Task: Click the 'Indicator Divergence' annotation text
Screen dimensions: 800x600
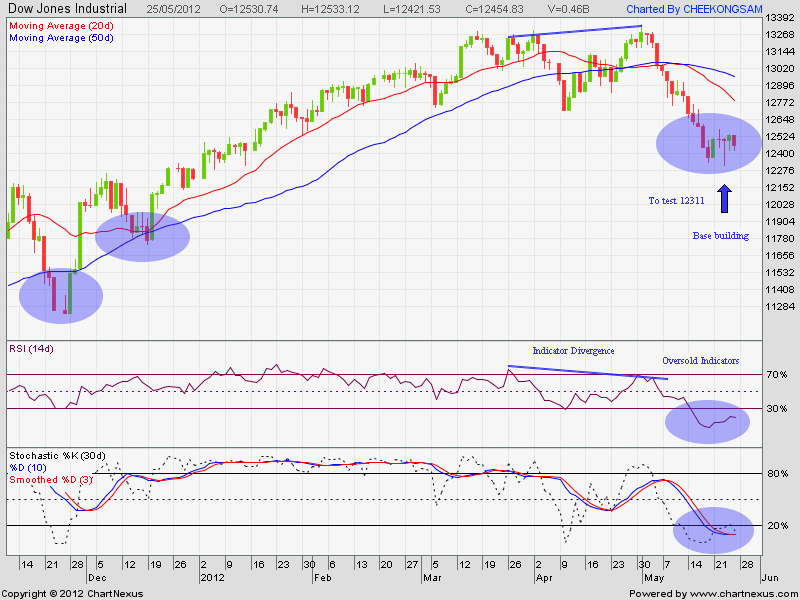Action: click(573, 351)
